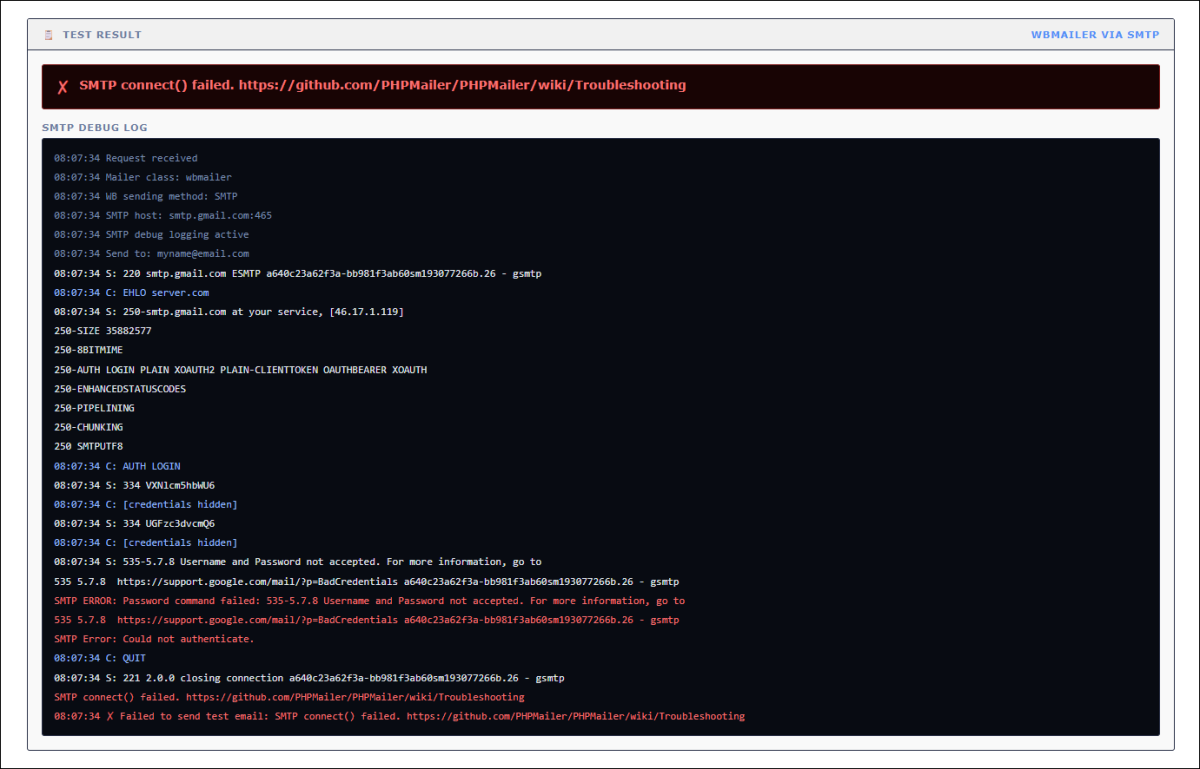This screenshot has width=1200, height=769.
Task: Select the 'C: AUTH LOGIN' command line
Action: (117, 466)
